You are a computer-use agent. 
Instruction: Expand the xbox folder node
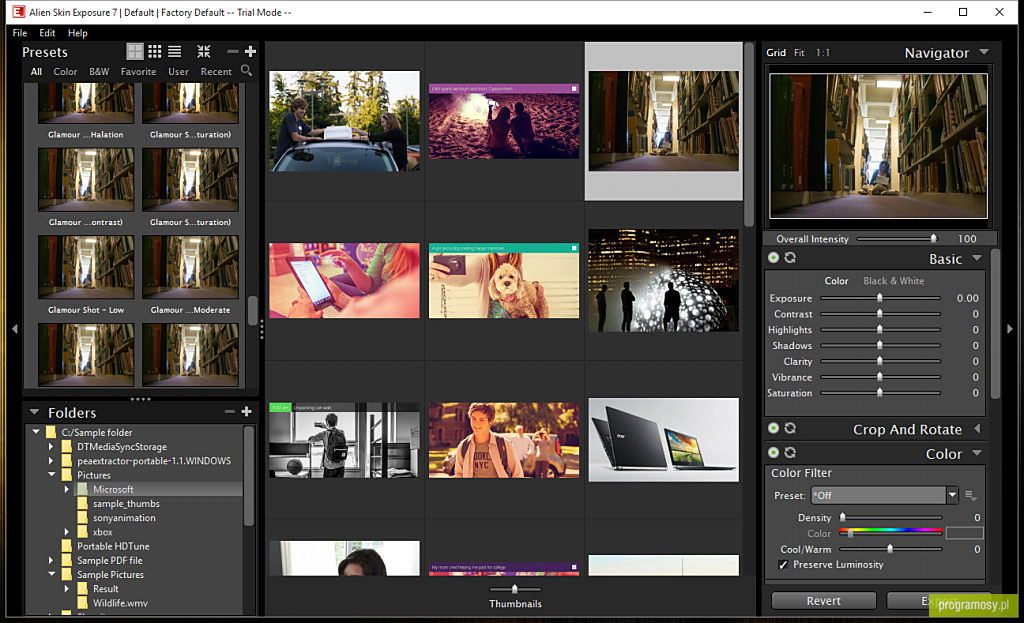[x=67, y=532]
